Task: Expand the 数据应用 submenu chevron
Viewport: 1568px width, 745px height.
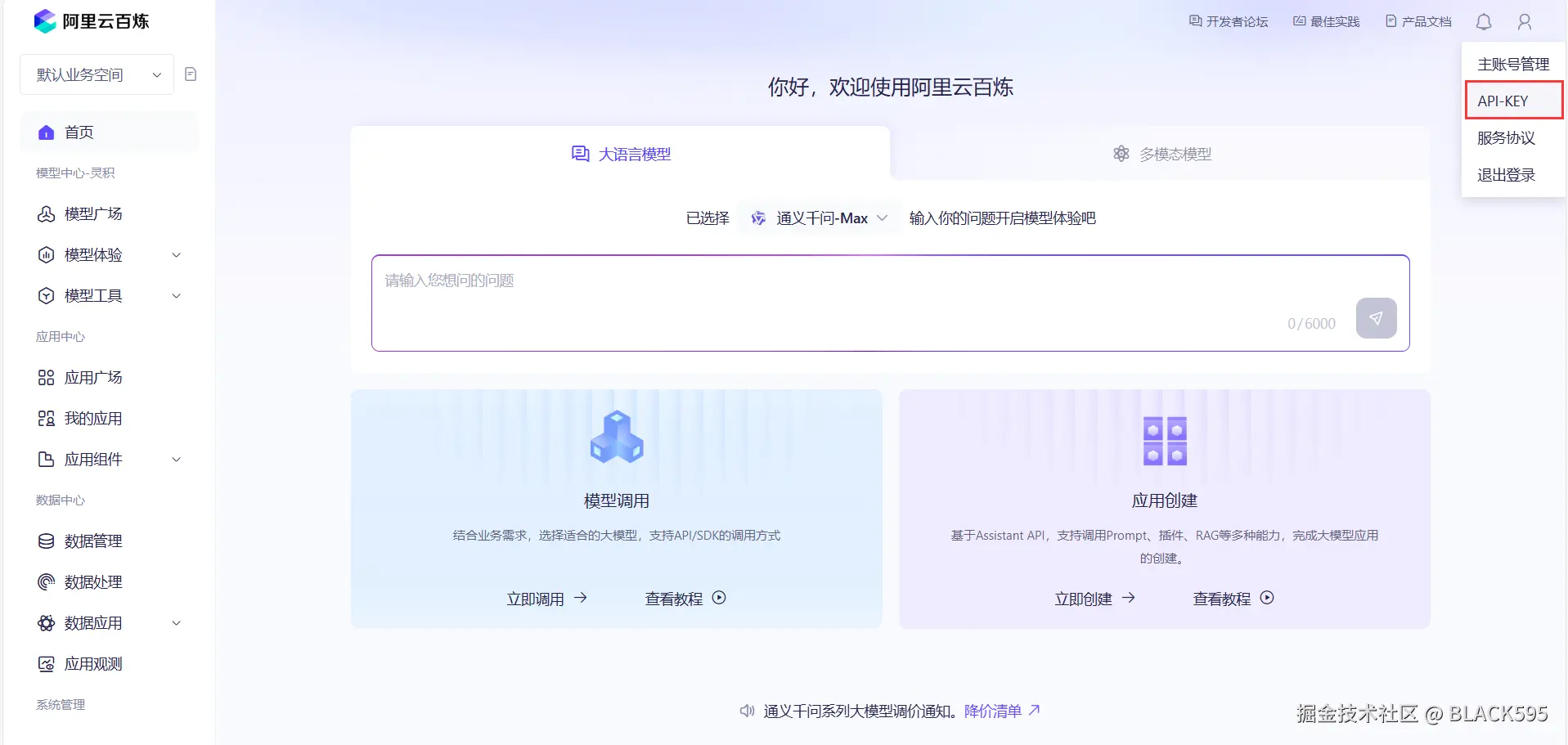Action: click(176, 623)
